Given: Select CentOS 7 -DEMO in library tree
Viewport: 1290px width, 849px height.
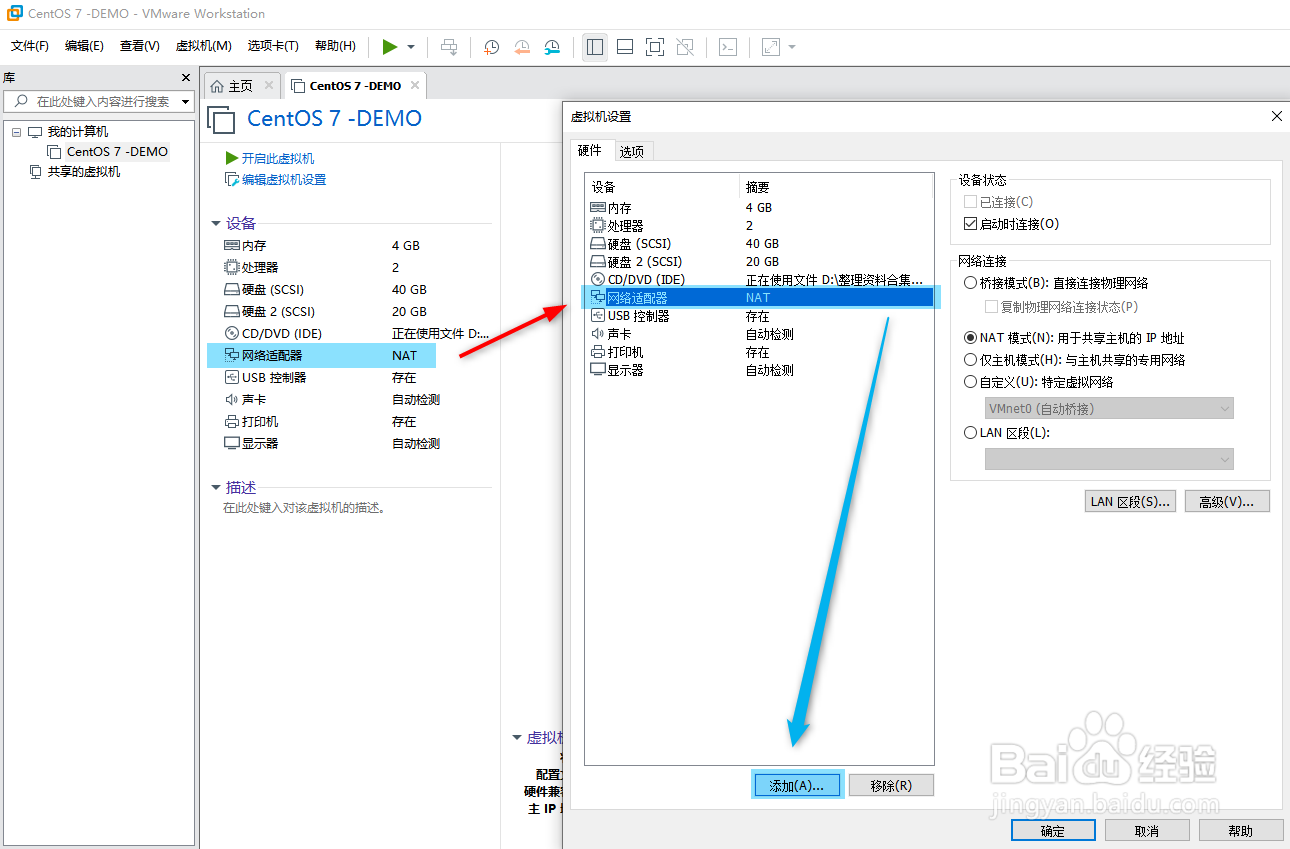Looking at the screenshot, I should pos(117,152).
